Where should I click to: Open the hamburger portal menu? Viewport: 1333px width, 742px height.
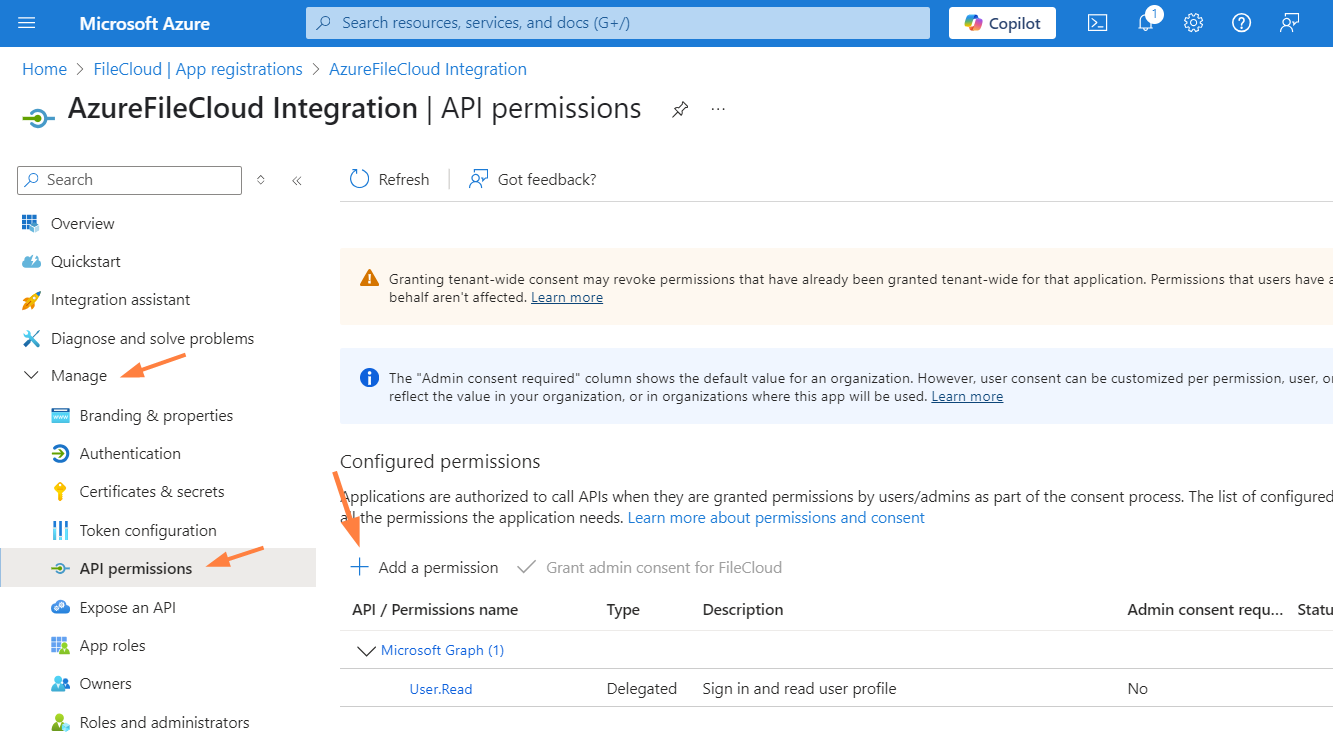[x=27, y=23]
